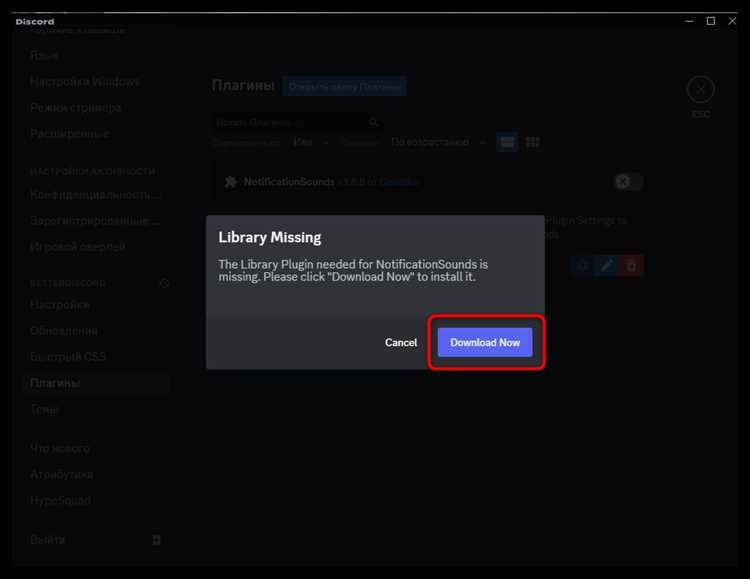750x579 pixels.
Task: Click the search magnifier icon in plugin search
Action: point(374,122)
